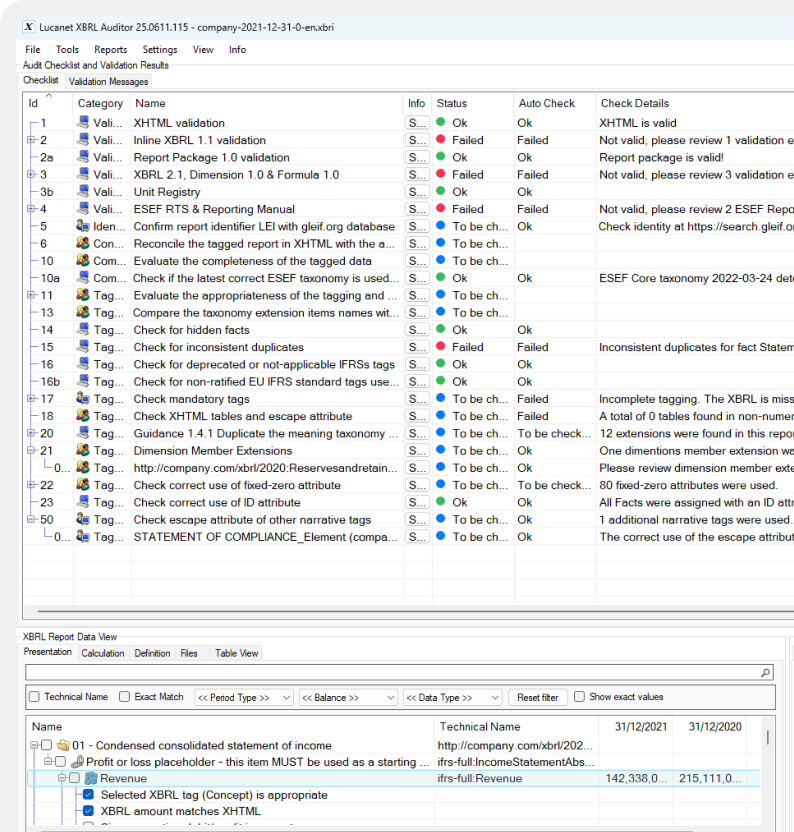This screenshot has width=794, height=832.
Task: Click the folder icon of Condensed consolidated statement
Action: tap(63, 746)
